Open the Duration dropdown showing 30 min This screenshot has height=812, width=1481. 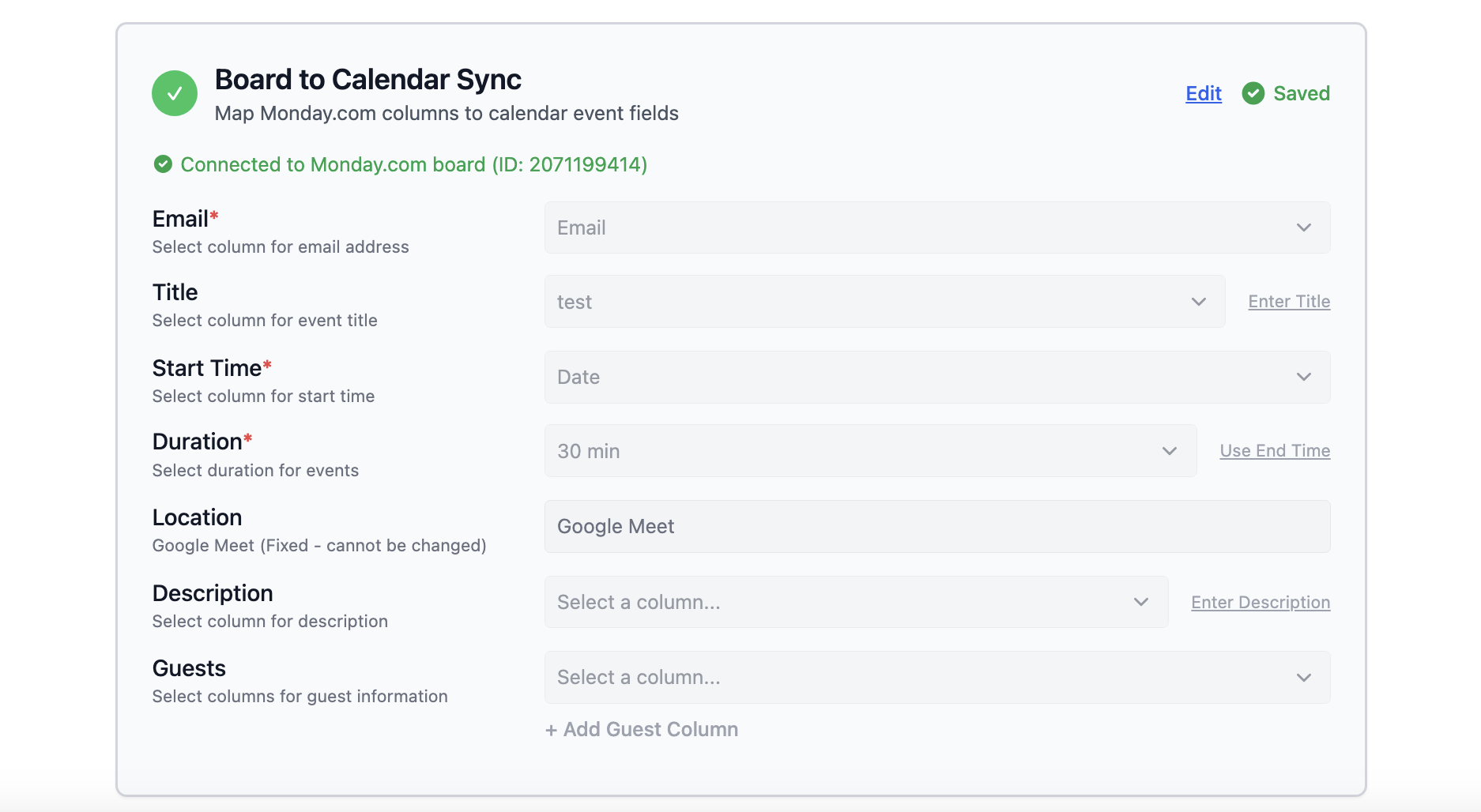coord(1170,450)
